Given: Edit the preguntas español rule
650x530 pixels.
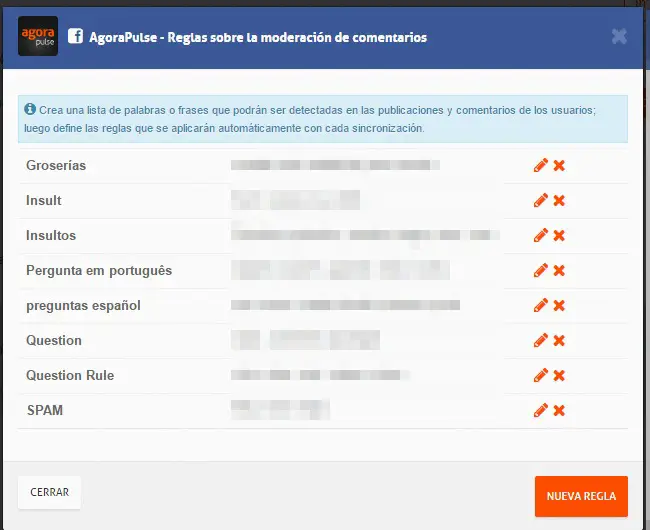Looking at the screenshot, I should pyautogui.click(x=541, y=305).
